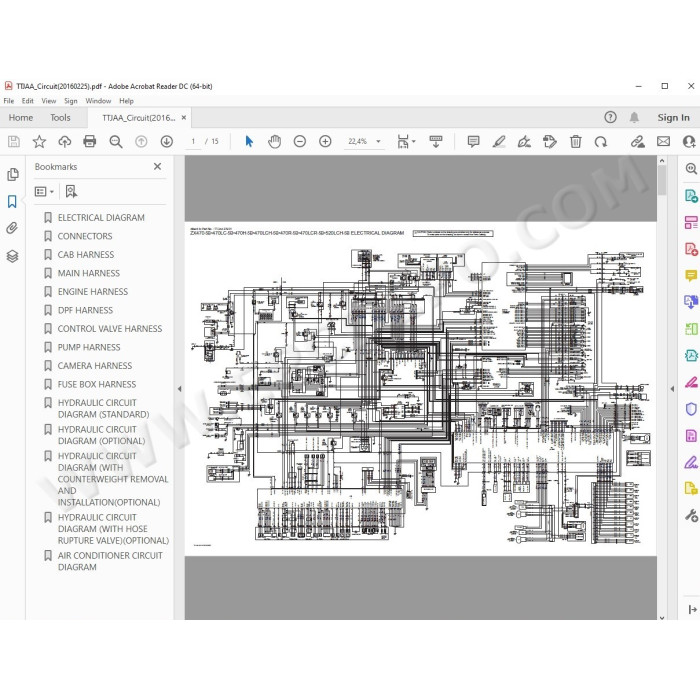Image resolution: width=700 pixels, height=700 pixels.
Task: Close the Bookmarks panel
Action: (x=158, y=167)
